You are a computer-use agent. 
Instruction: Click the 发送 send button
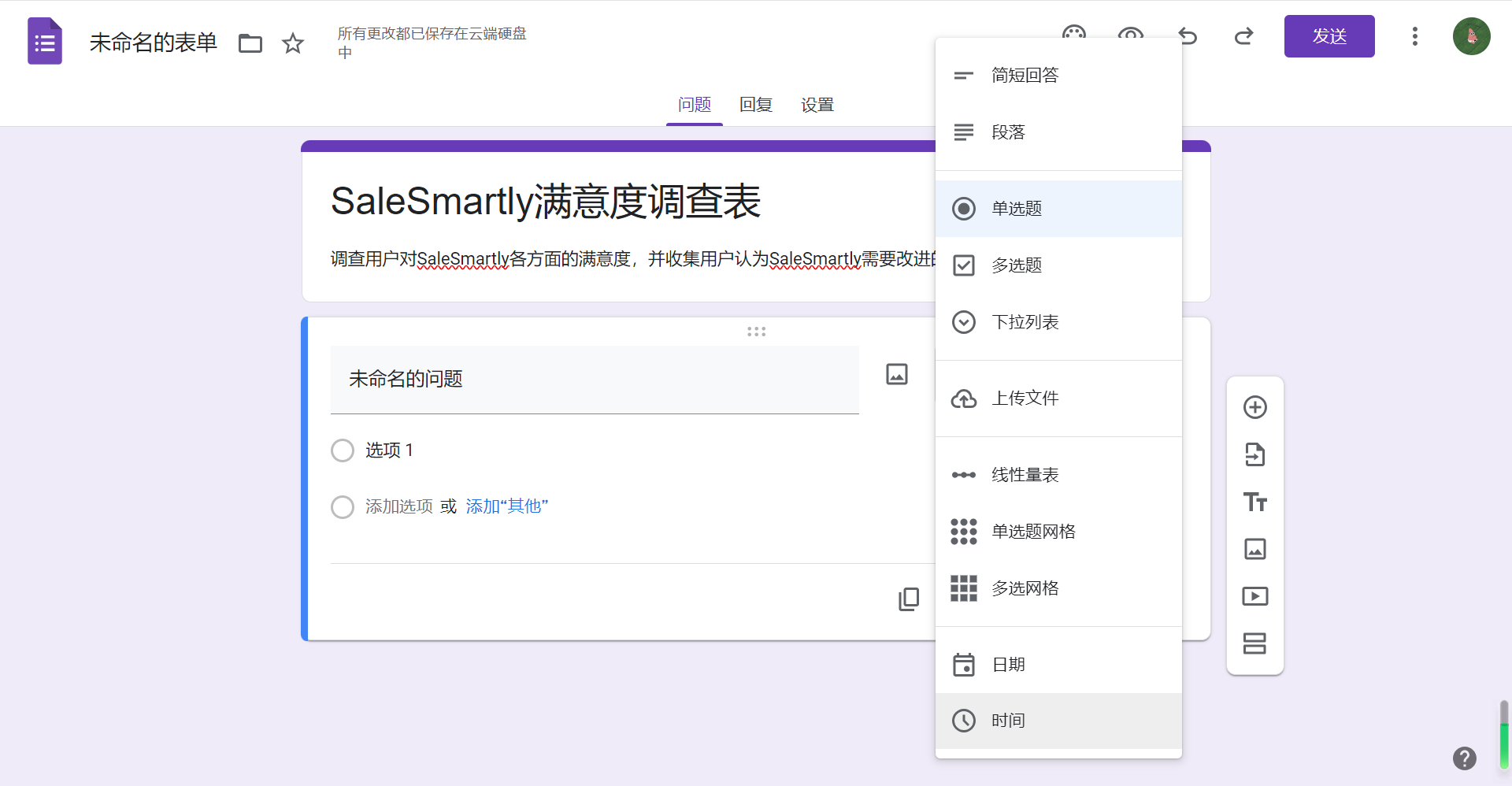pyautogui.click(x=1329, y=36)
